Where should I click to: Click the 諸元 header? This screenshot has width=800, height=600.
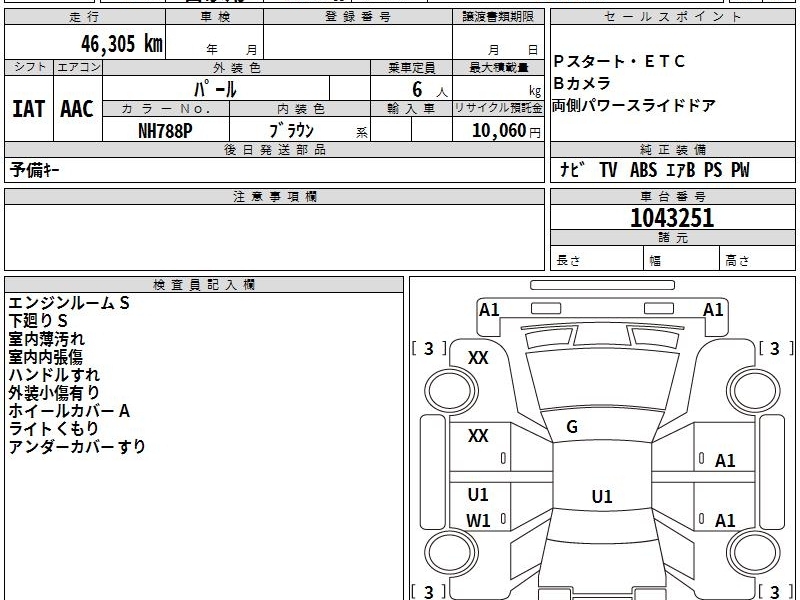click(672, 238)
